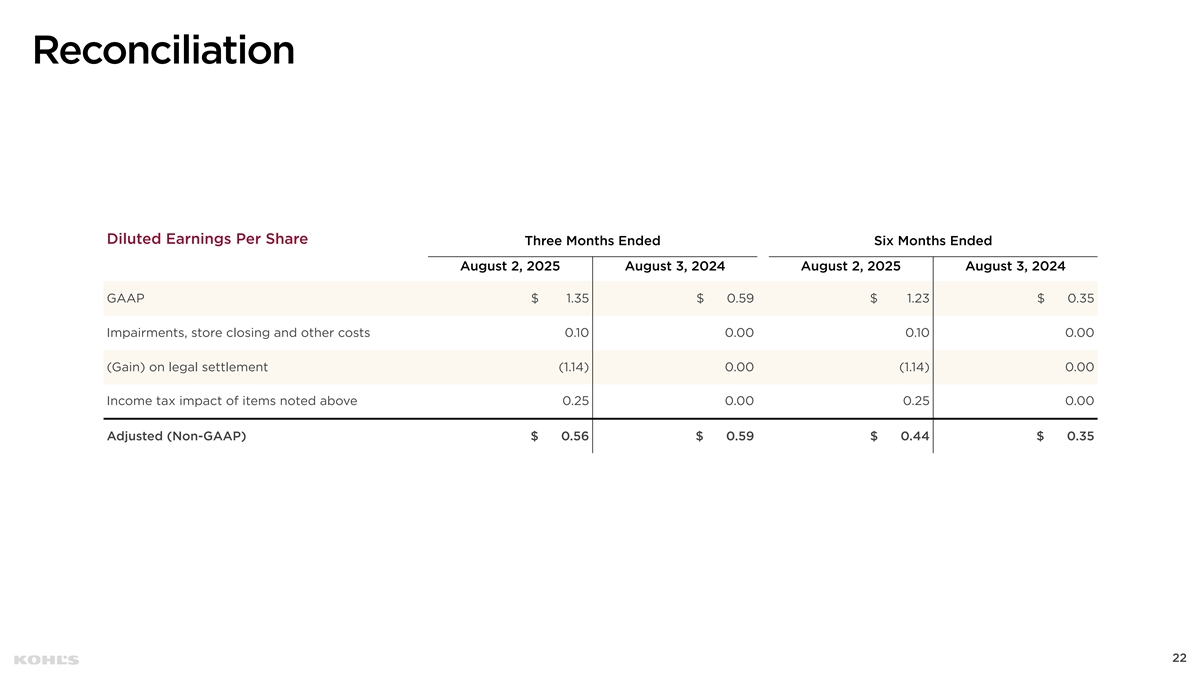Click the three-month legal settlement value (1.14)

tap(573, 367)
